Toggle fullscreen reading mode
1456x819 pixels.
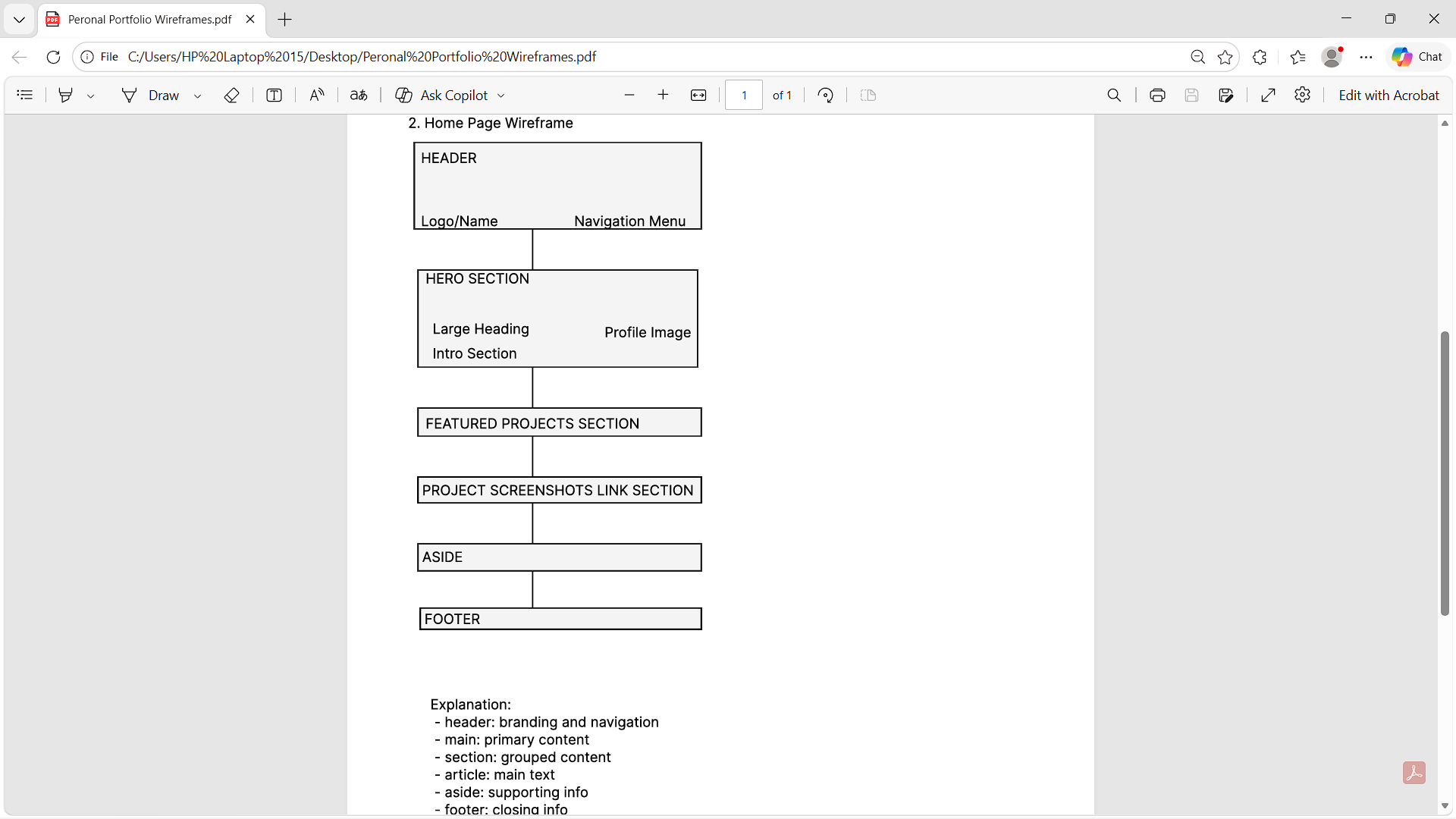tap(1268, 95)
